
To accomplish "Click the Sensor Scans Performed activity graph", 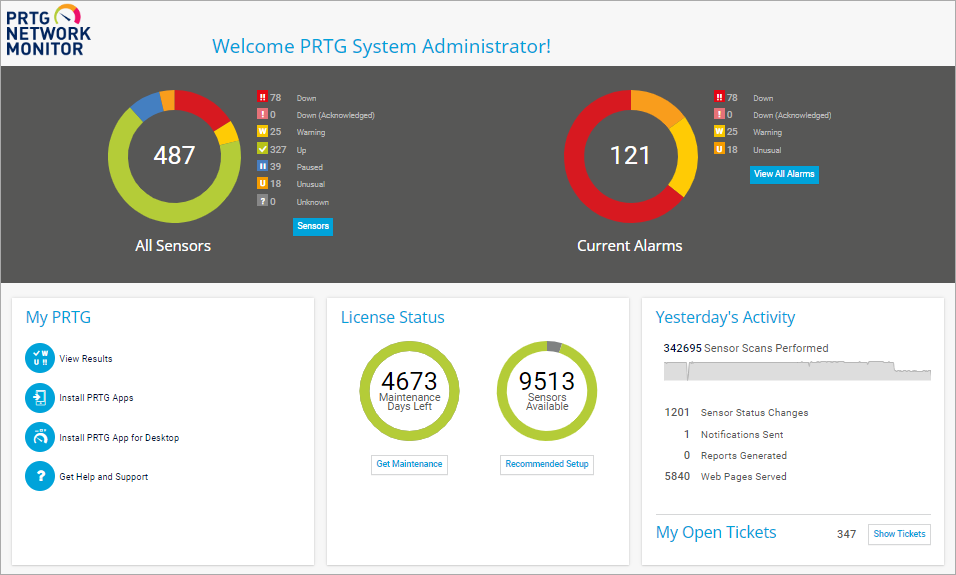I will pyautogui.click(x=797, y=370).
